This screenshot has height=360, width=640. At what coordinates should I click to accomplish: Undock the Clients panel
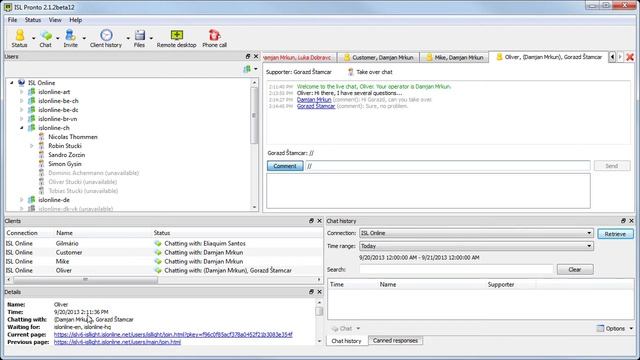pos(311,221)
